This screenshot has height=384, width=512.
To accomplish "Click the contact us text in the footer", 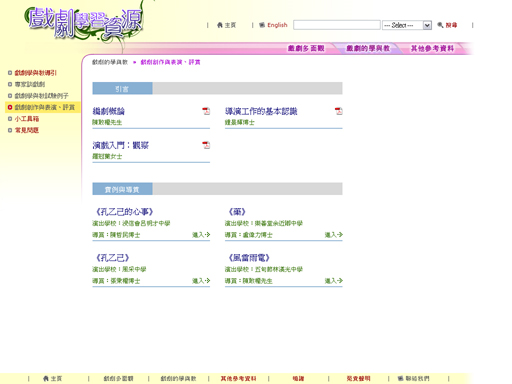I will [417, 378].
